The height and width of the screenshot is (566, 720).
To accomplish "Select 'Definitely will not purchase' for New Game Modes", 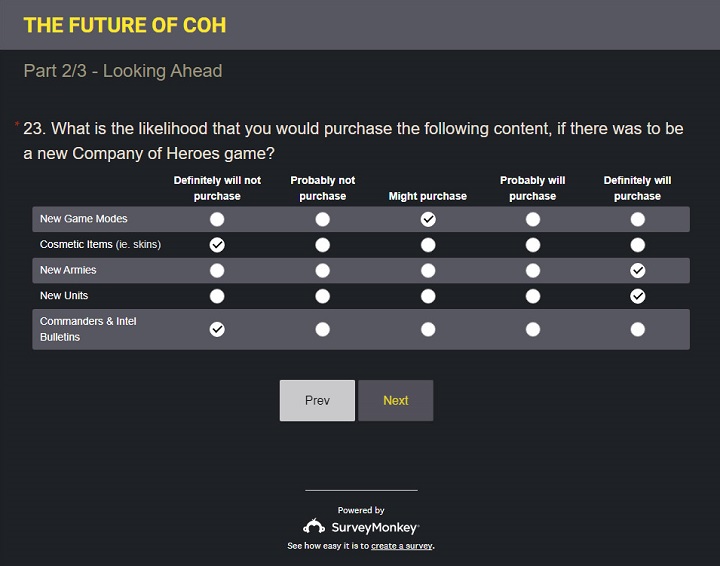I will click(x=217, y=219).
